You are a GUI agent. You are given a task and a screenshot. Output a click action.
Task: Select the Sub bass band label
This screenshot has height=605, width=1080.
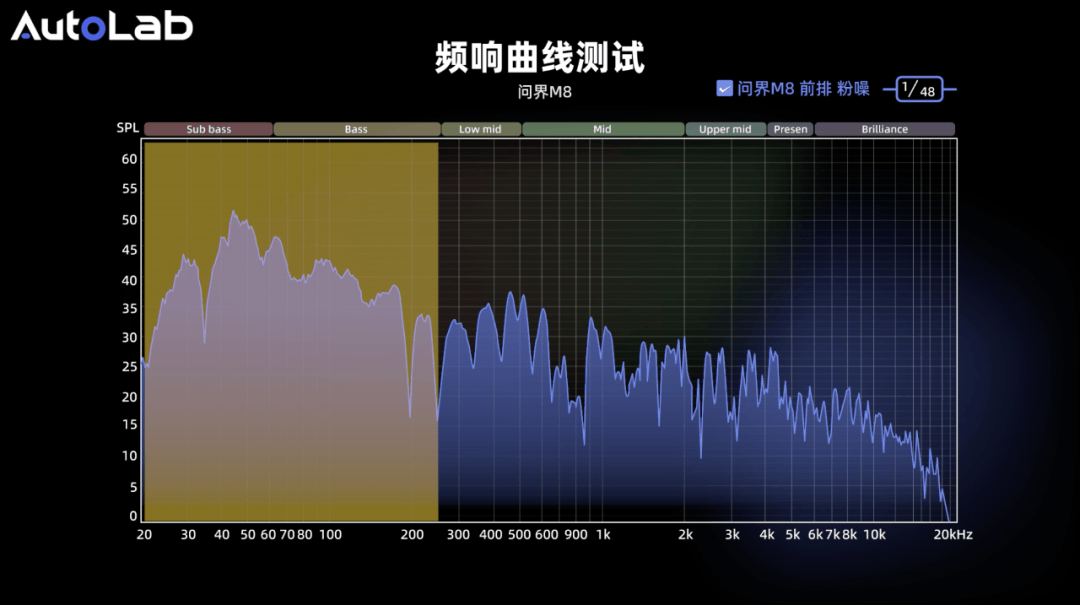[208, 129]
